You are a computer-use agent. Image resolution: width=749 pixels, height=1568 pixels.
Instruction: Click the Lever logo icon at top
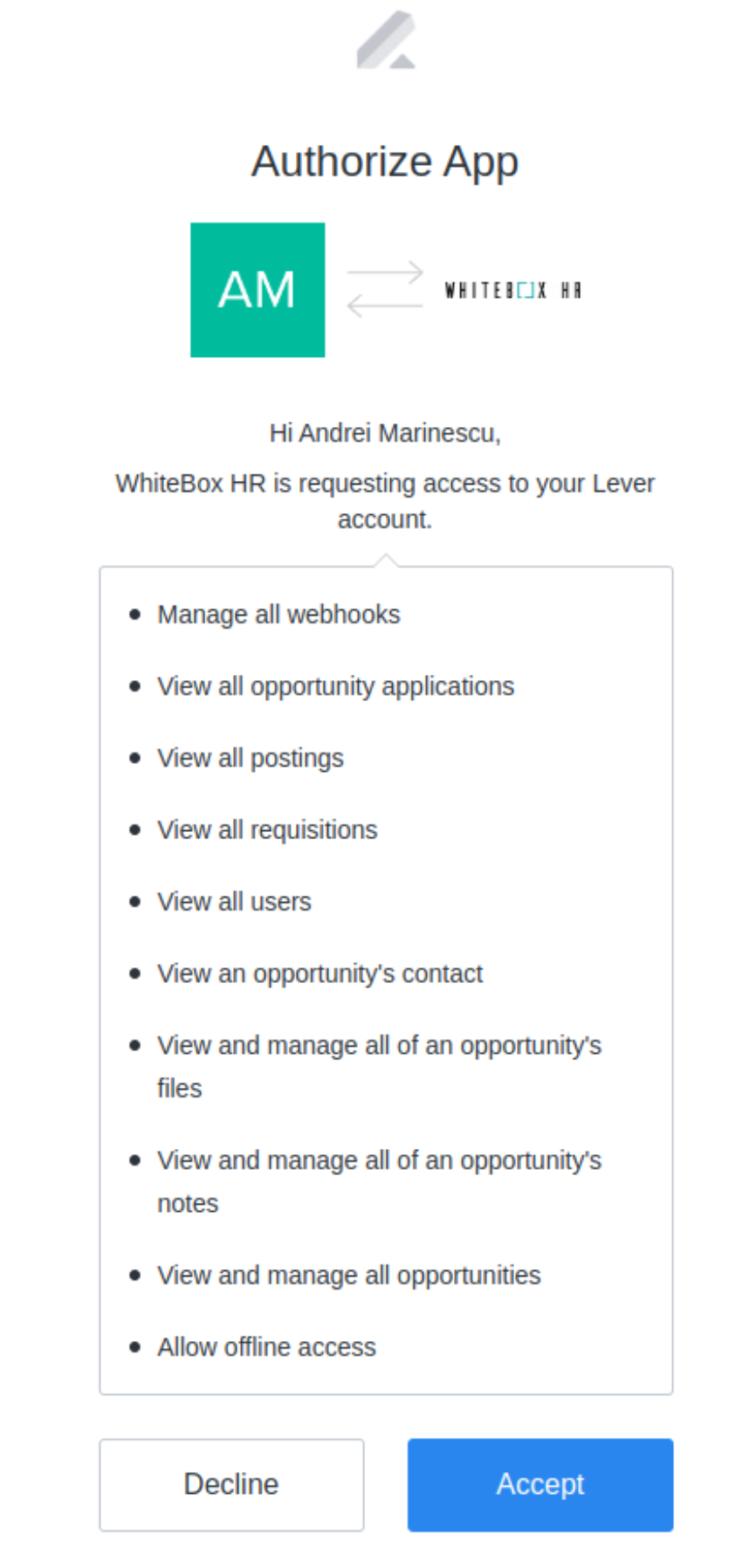coord(386,40)
